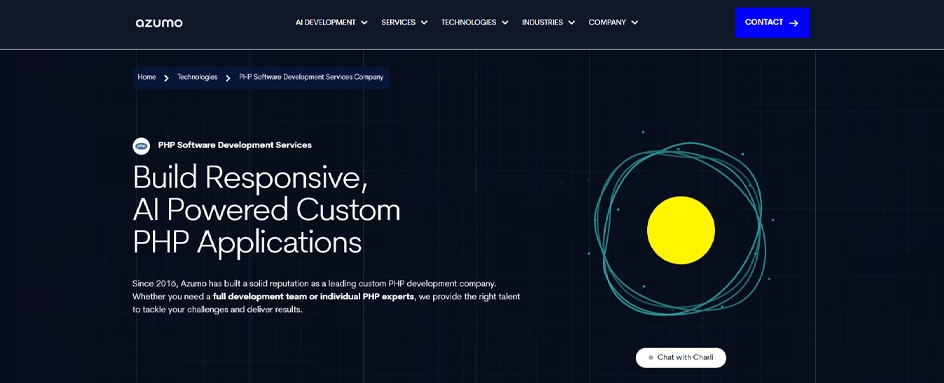Click the blue Contact button
Image resolution: width=944 pixels, height=383 pixels.
coord(772,23)
